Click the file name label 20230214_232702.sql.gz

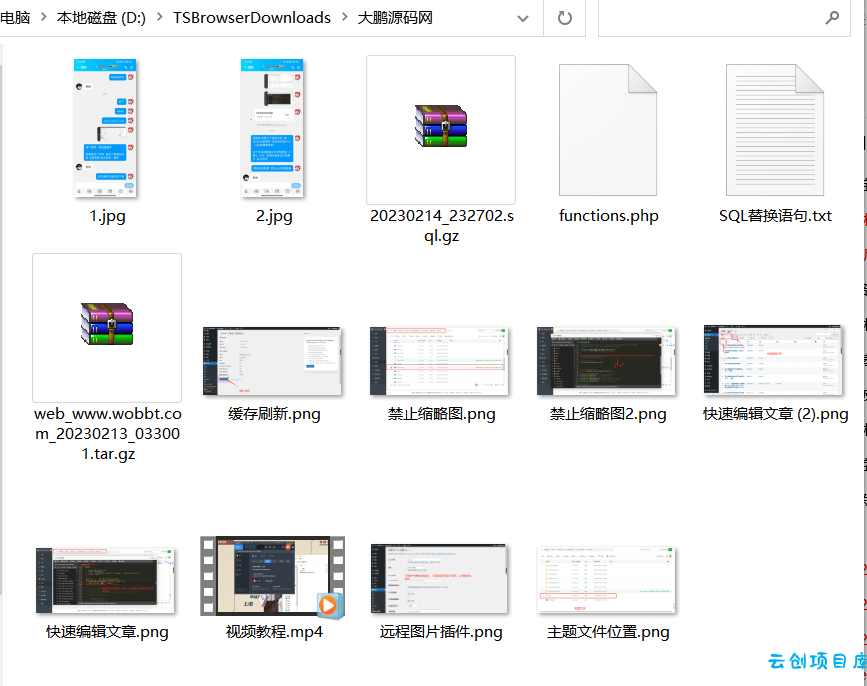point(441,226)
